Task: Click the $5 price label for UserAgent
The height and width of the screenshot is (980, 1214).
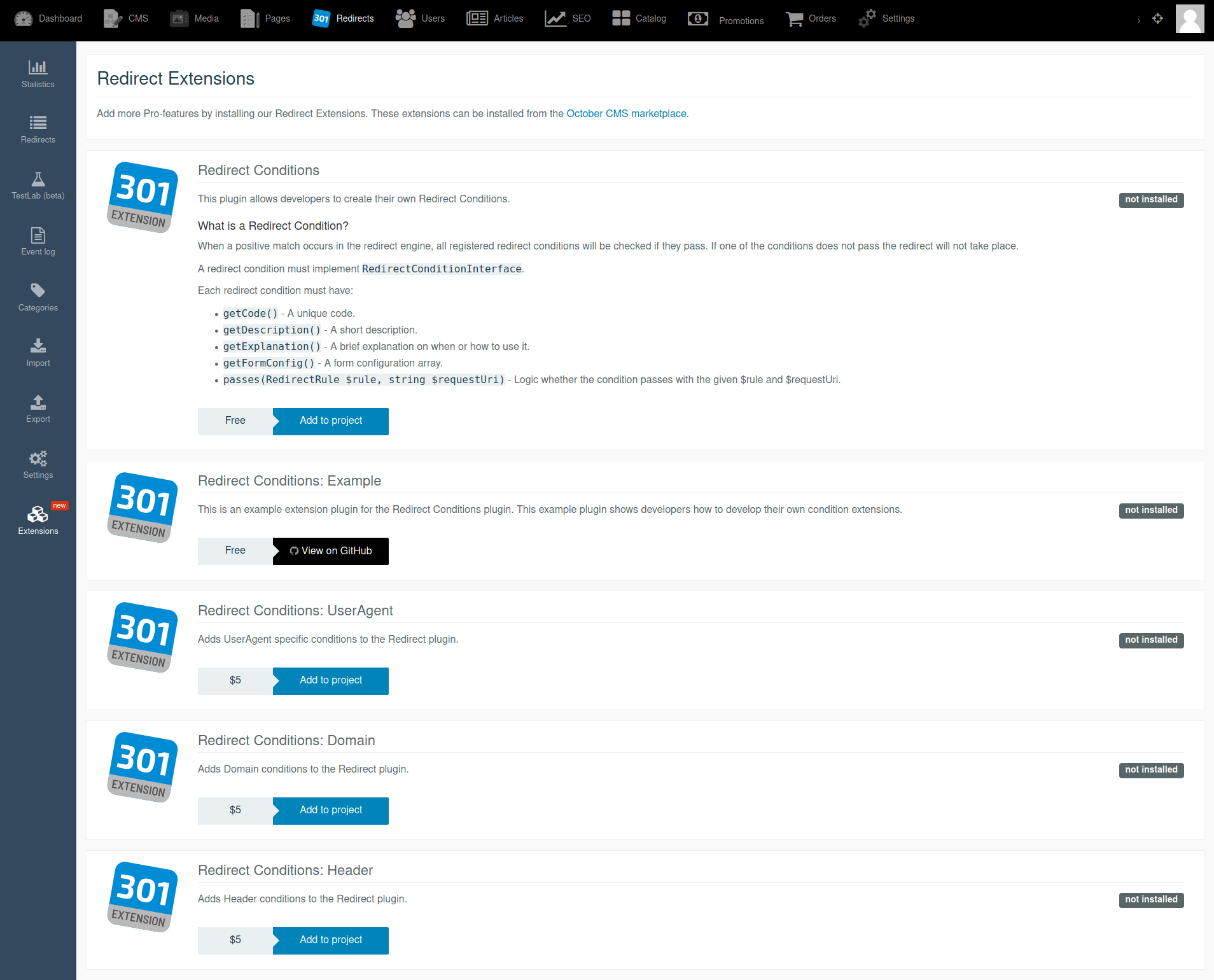Action: 235,680
